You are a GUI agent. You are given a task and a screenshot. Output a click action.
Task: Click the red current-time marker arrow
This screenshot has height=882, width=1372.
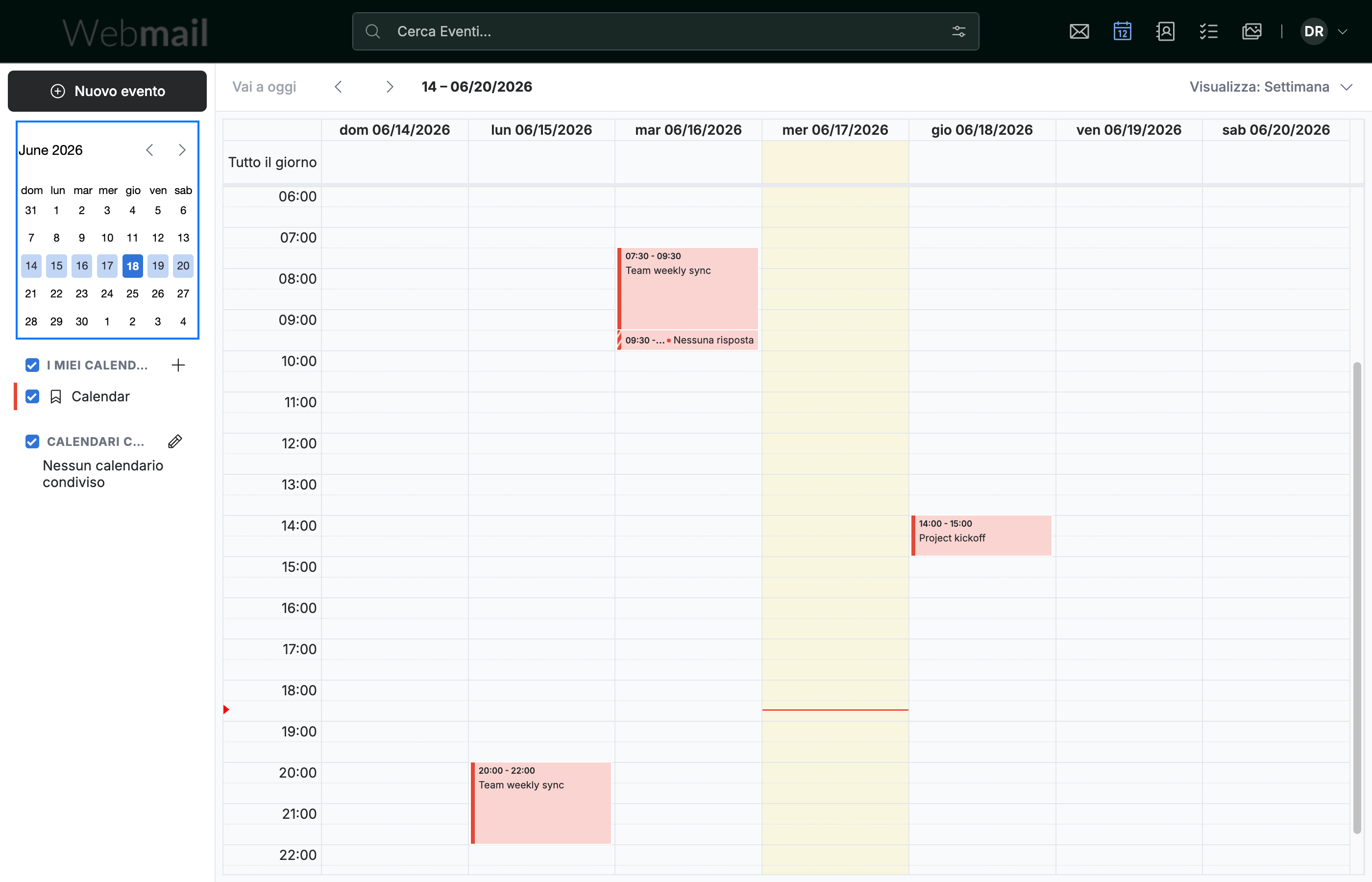click(x=226, y=710)
